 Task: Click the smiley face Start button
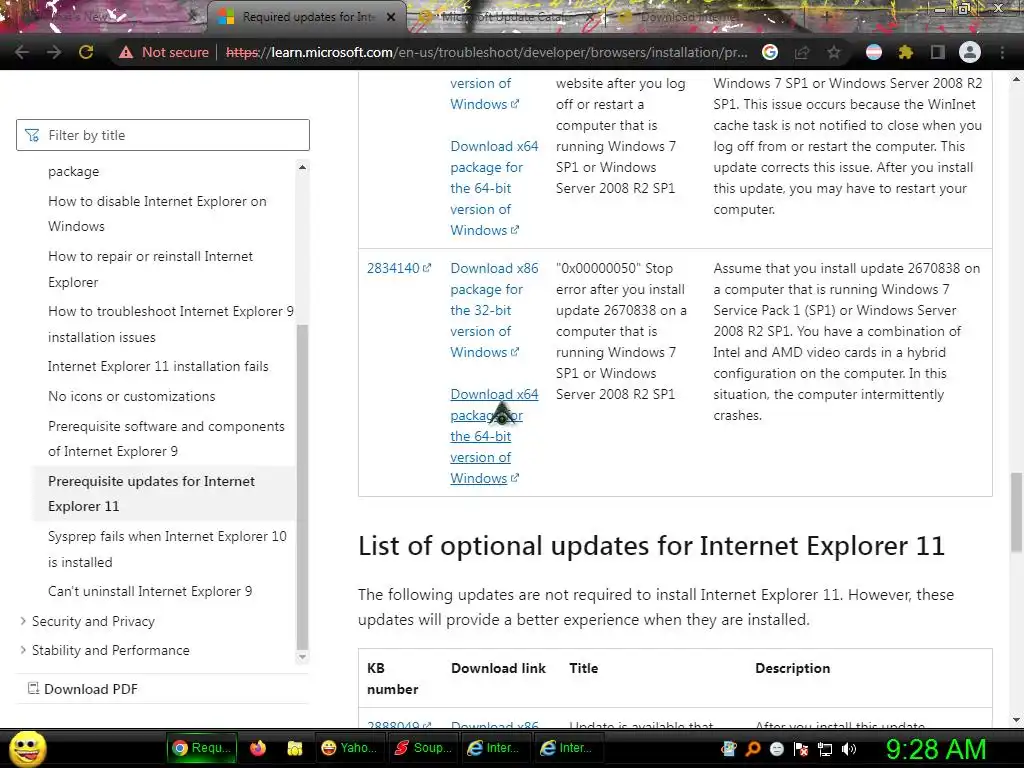(27, 748)
